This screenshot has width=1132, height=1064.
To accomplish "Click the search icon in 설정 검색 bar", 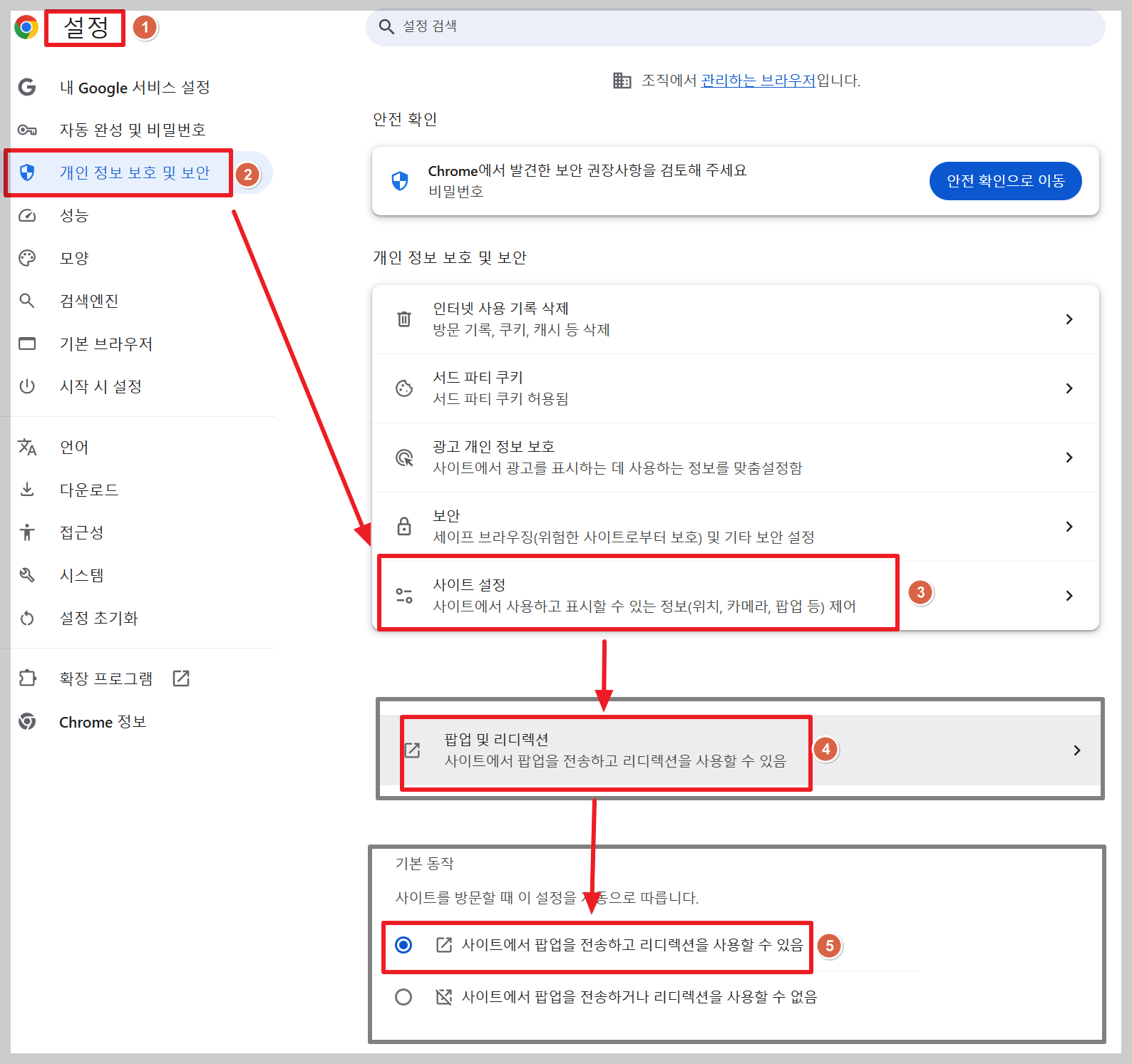I will [x=386, y=27].
